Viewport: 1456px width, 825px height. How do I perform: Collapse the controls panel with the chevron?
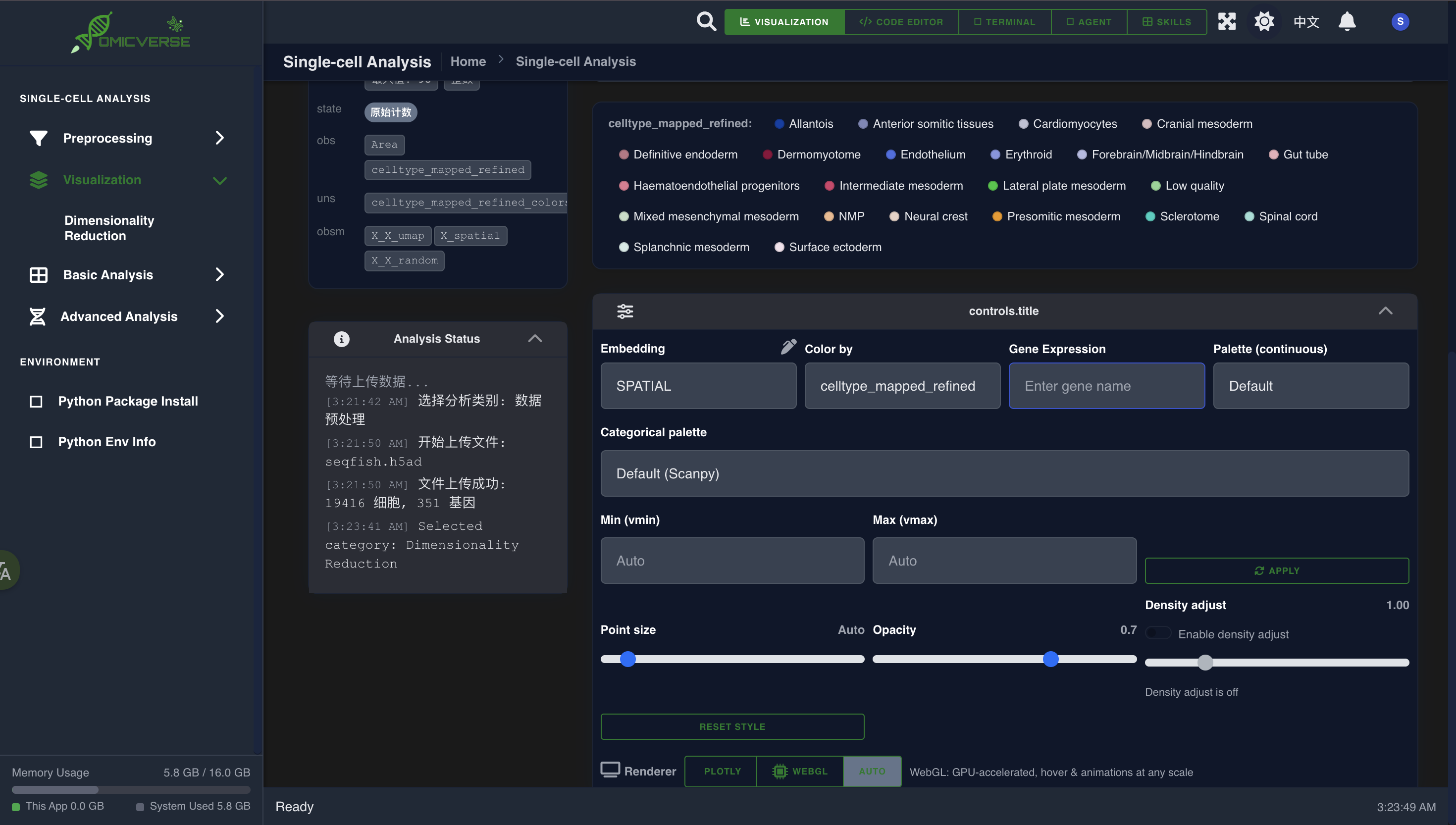coord(1386,310)
